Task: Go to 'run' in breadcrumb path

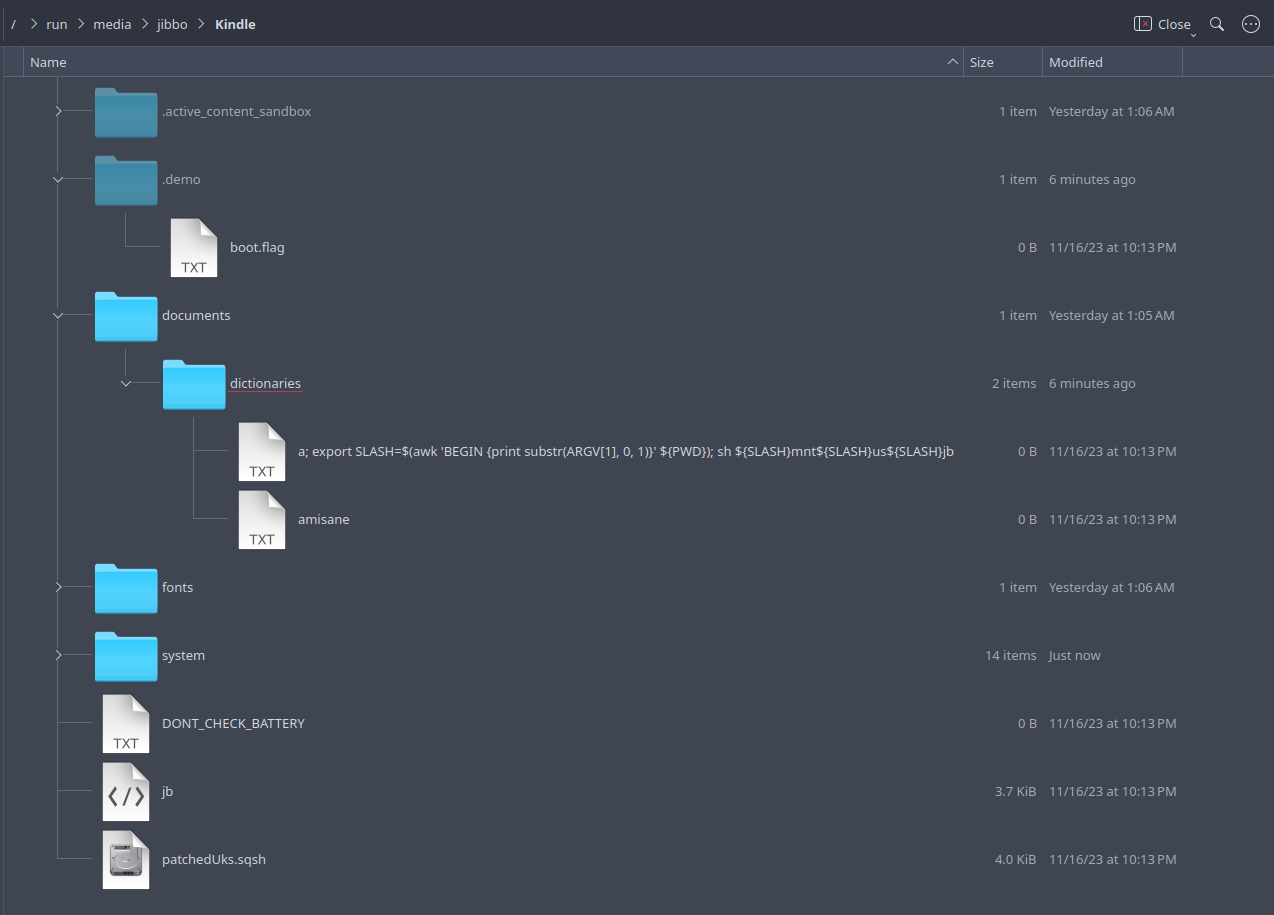Action: (57, 24)
